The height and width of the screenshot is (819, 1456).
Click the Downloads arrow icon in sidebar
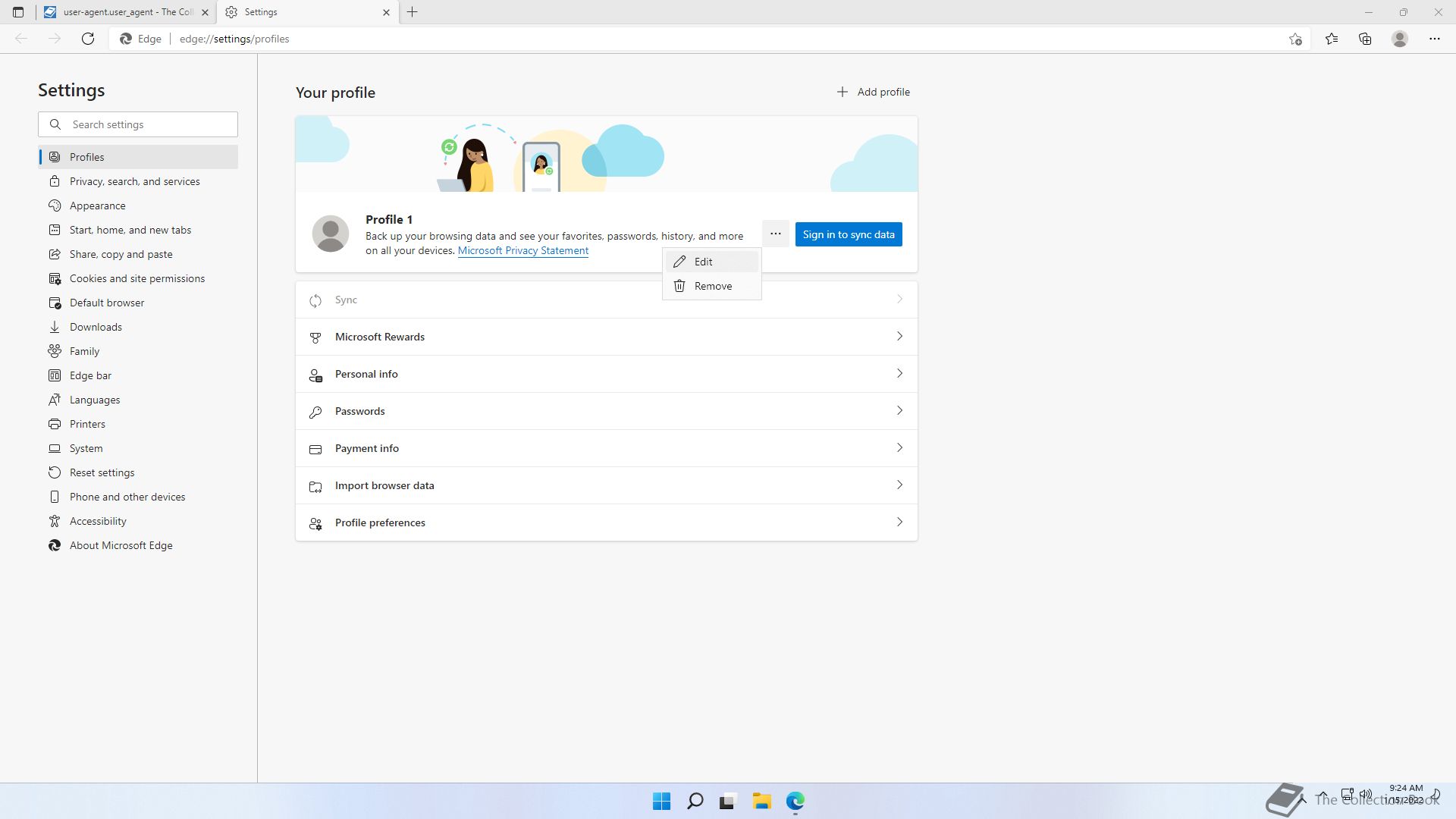(x=55, y=327)
